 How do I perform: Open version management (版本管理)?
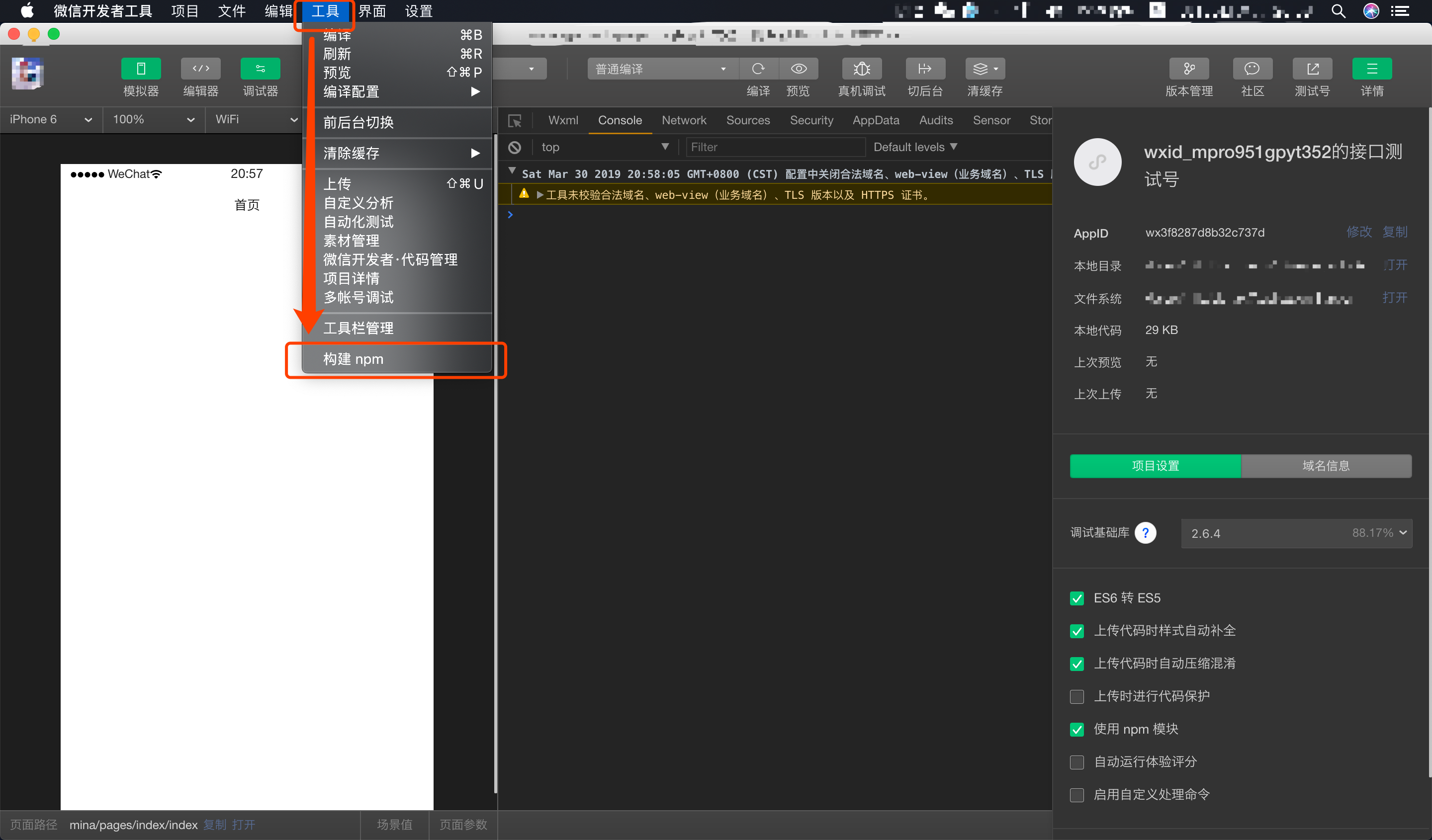[1189, 69]
